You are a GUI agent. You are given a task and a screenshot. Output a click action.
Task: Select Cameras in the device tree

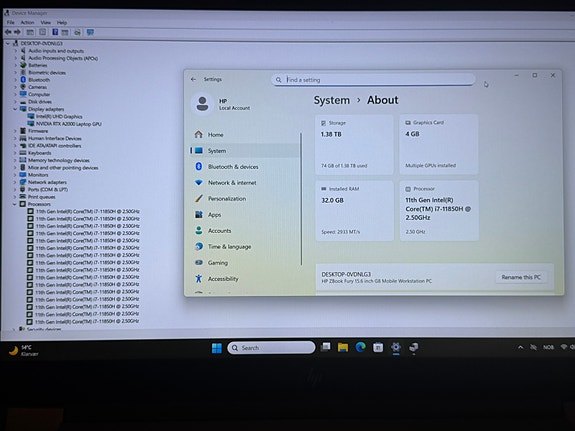point(37,87)
